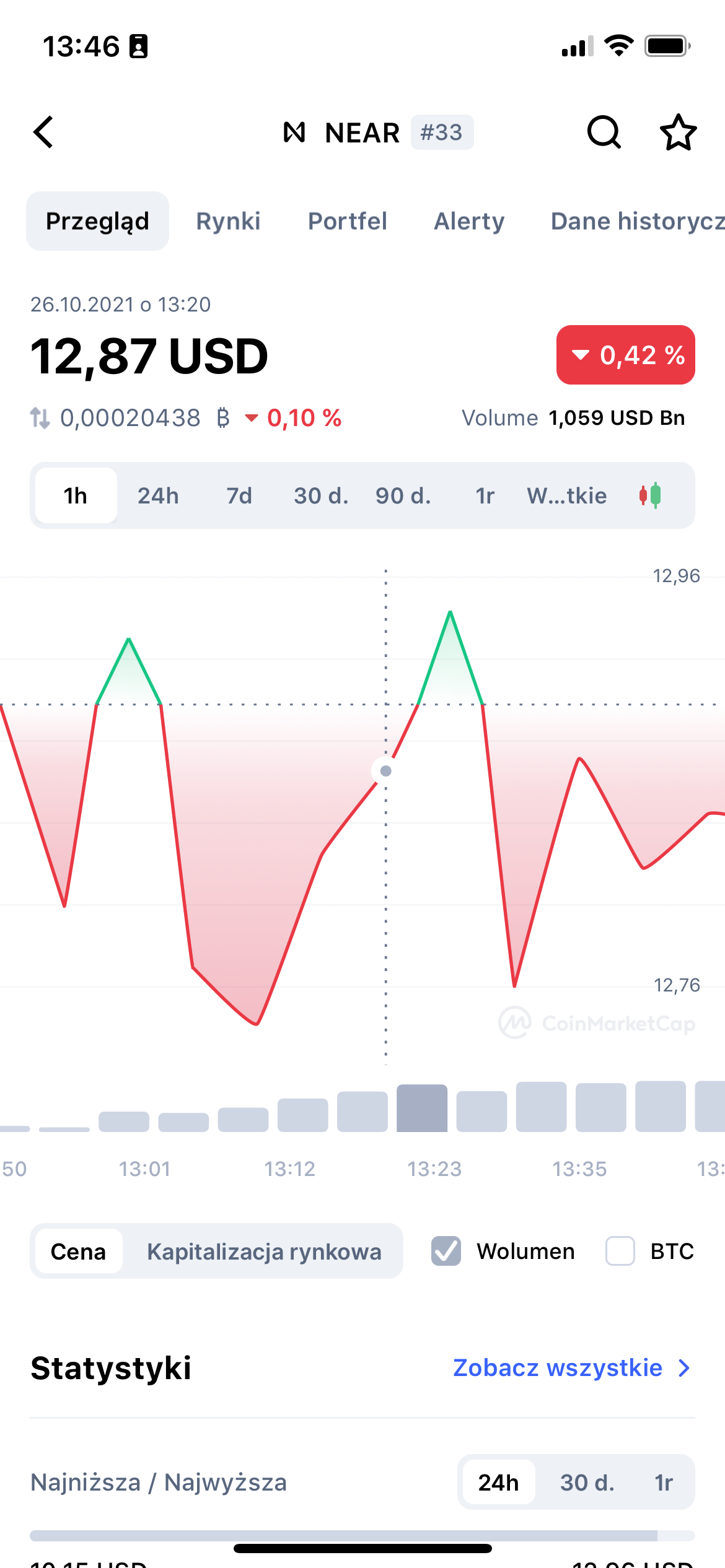
Task: Switch to the Alerty tab
Action: tap(469, 221)
